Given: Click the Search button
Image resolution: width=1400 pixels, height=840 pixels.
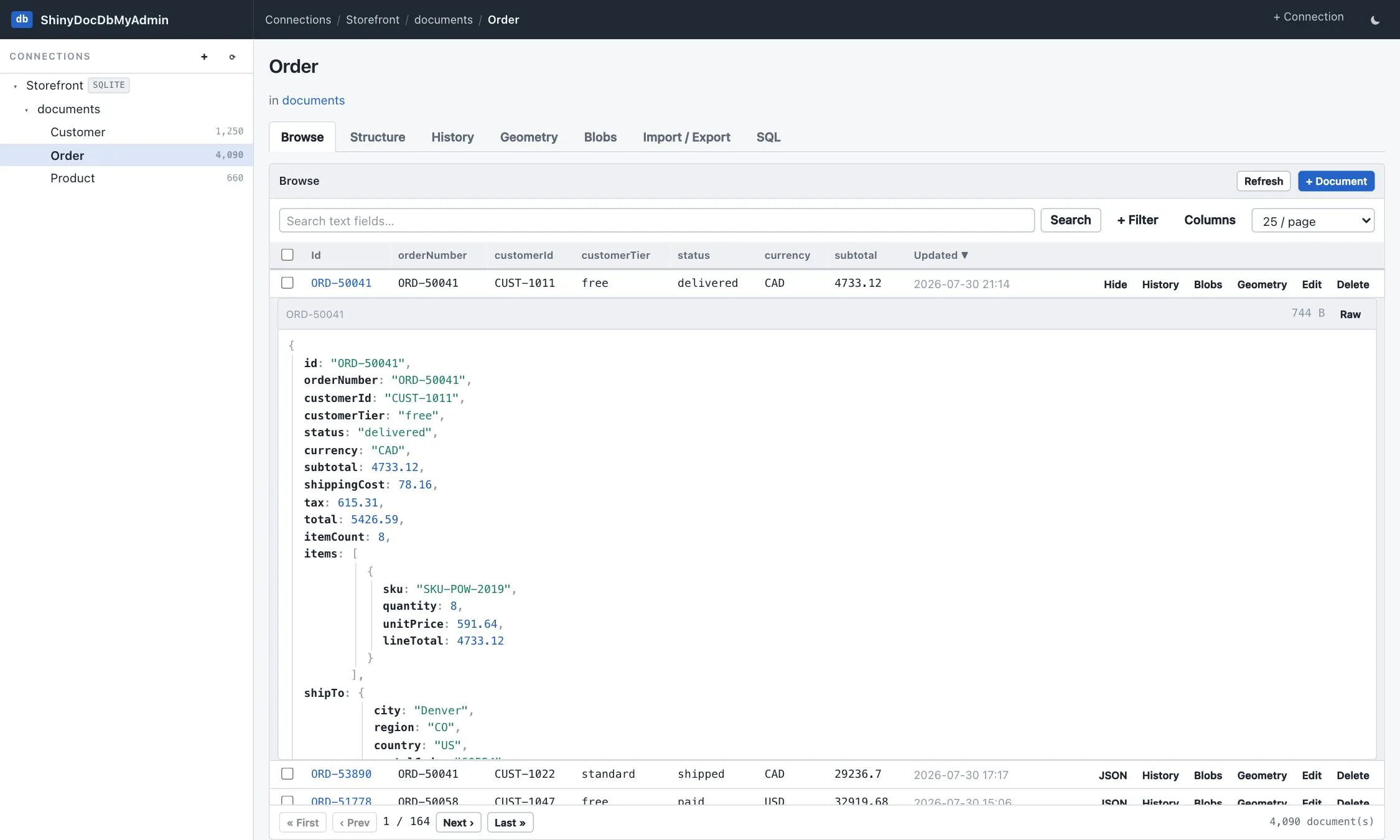Looking at the screenshot, I should tap(1070, 220).
